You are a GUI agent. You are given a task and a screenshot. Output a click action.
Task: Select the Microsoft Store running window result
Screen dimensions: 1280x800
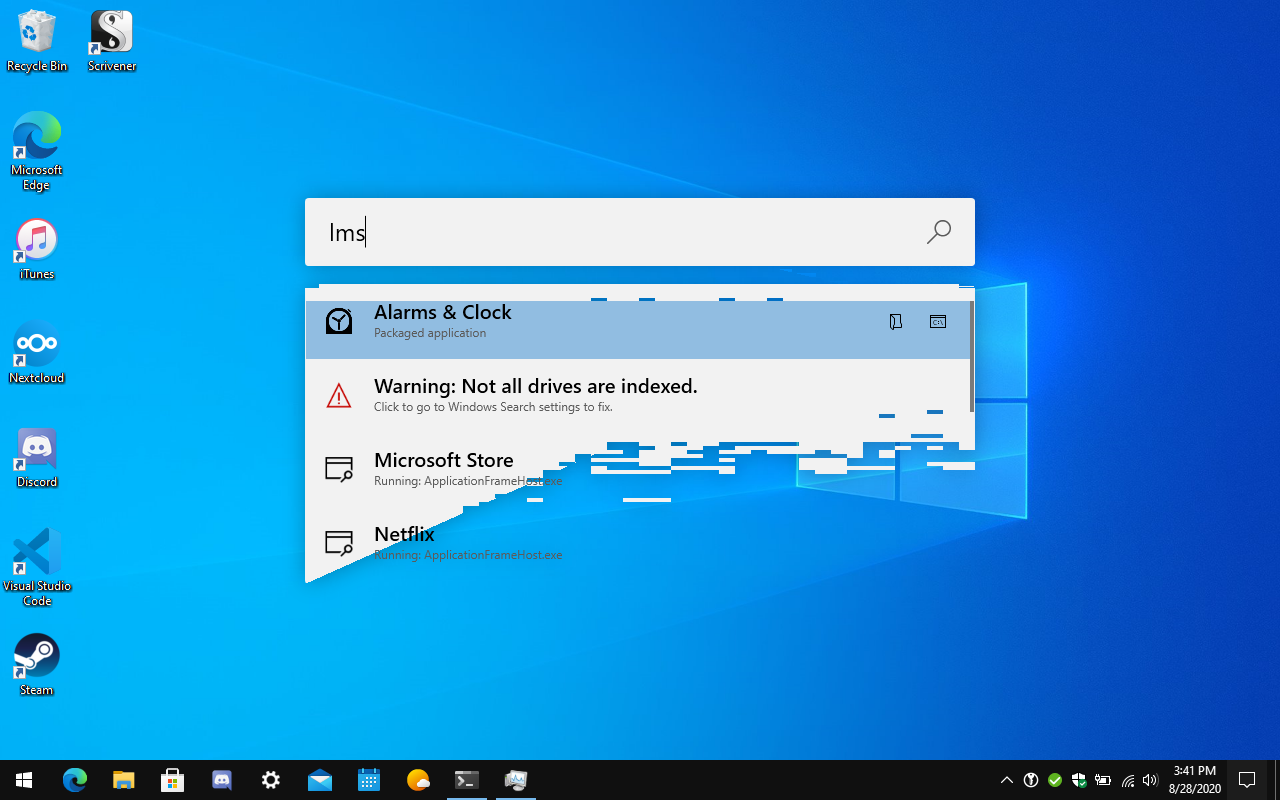[638, 470]
